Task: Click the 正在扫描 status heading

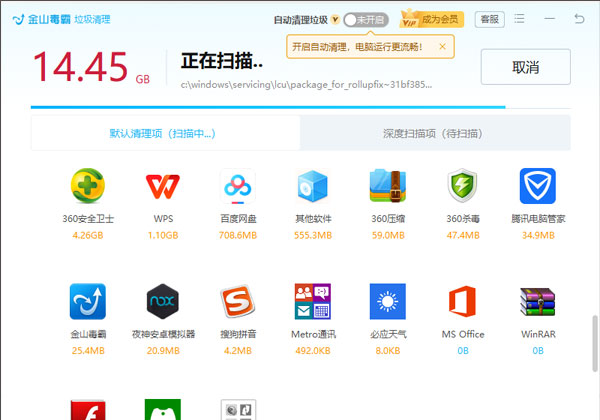Action: pos(222,61)
